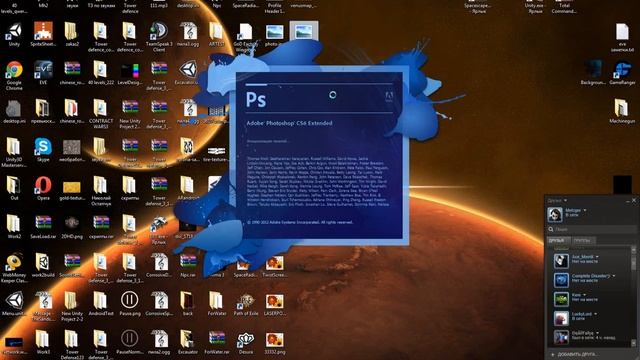This screenshot has height=360, width=640.
Task: Open the Друзья menu in Steam friends window
Action: click(557, 200)
